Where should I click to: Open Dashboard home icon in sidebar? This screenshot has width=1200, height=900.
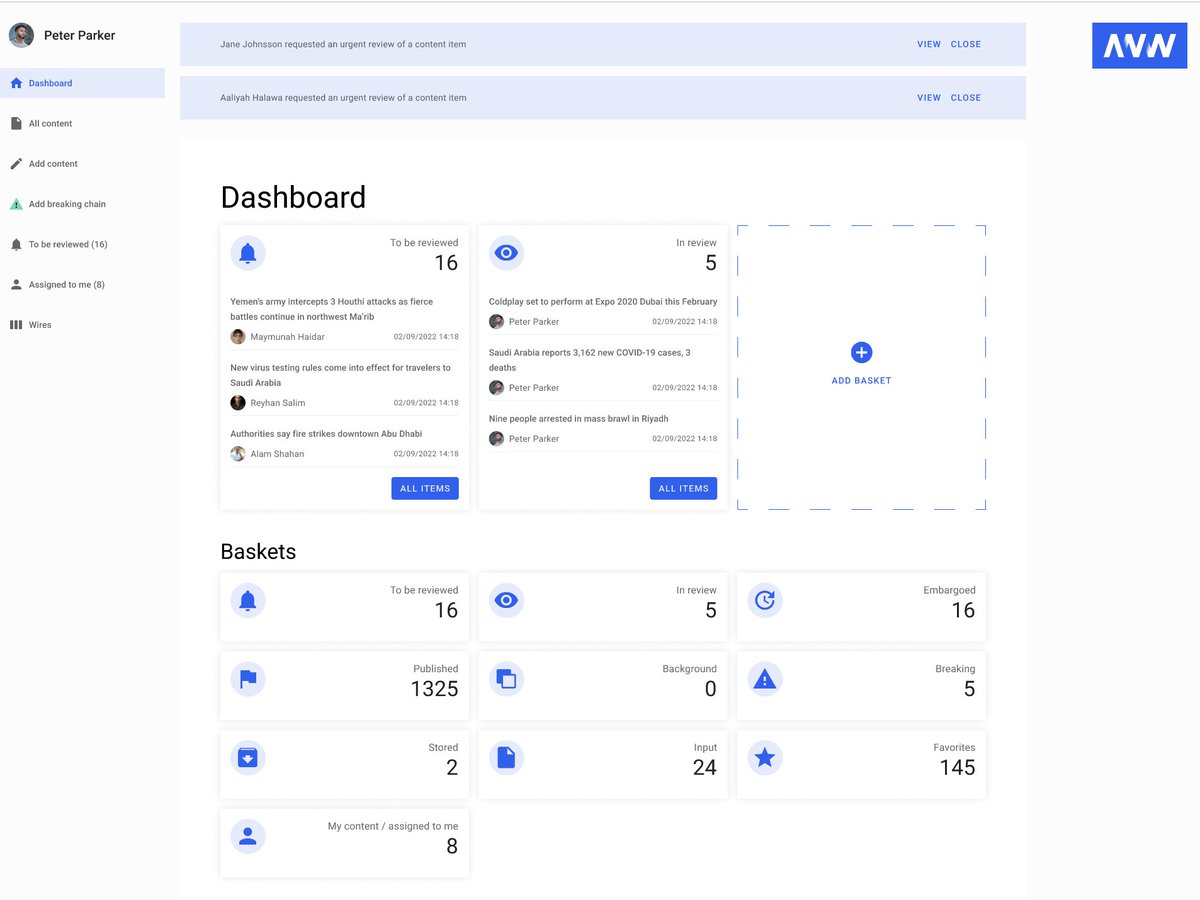coord(16,83)
